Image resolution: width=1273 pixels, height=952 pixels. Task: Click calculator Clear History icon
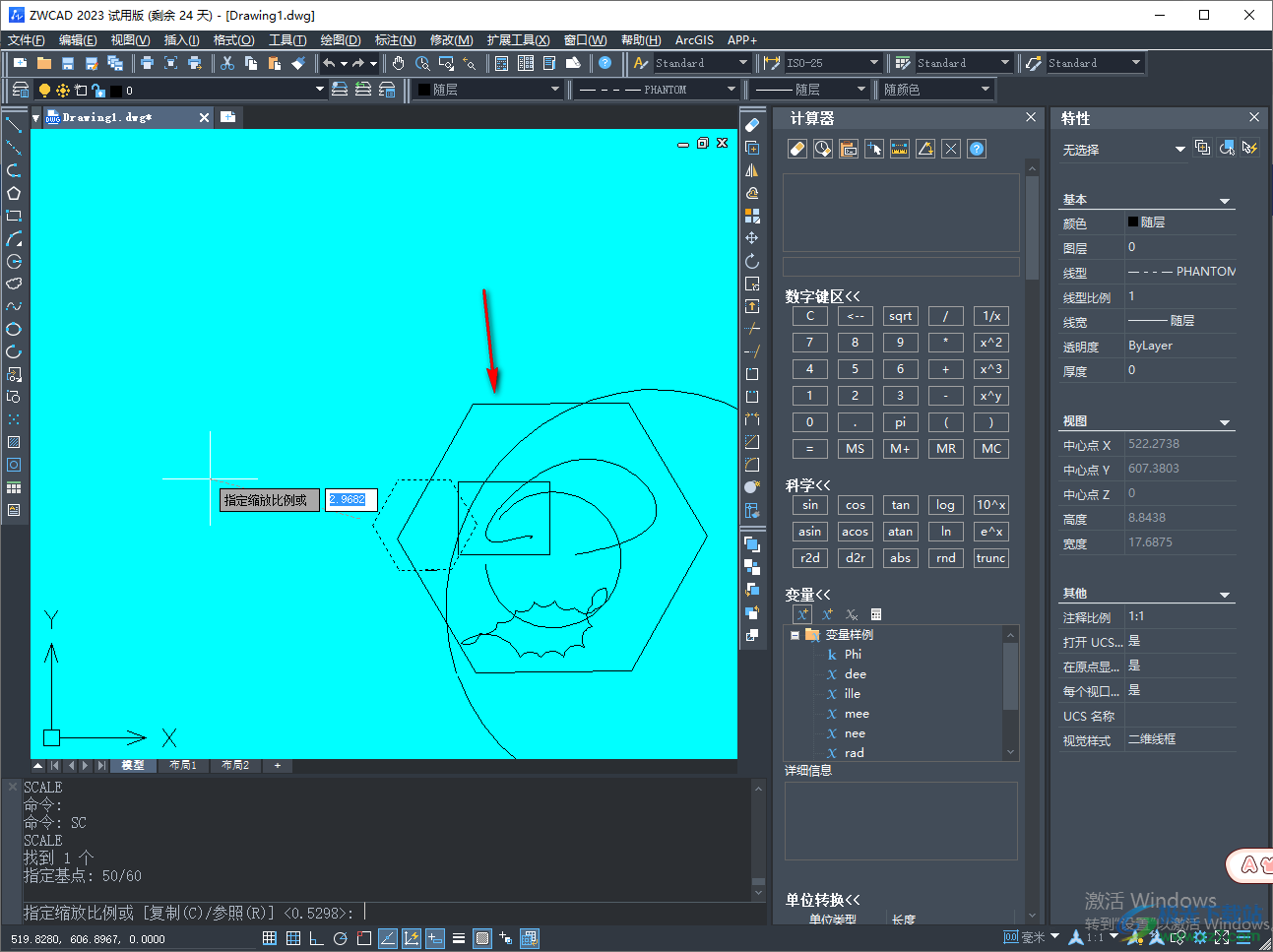(x=823, y=149)
